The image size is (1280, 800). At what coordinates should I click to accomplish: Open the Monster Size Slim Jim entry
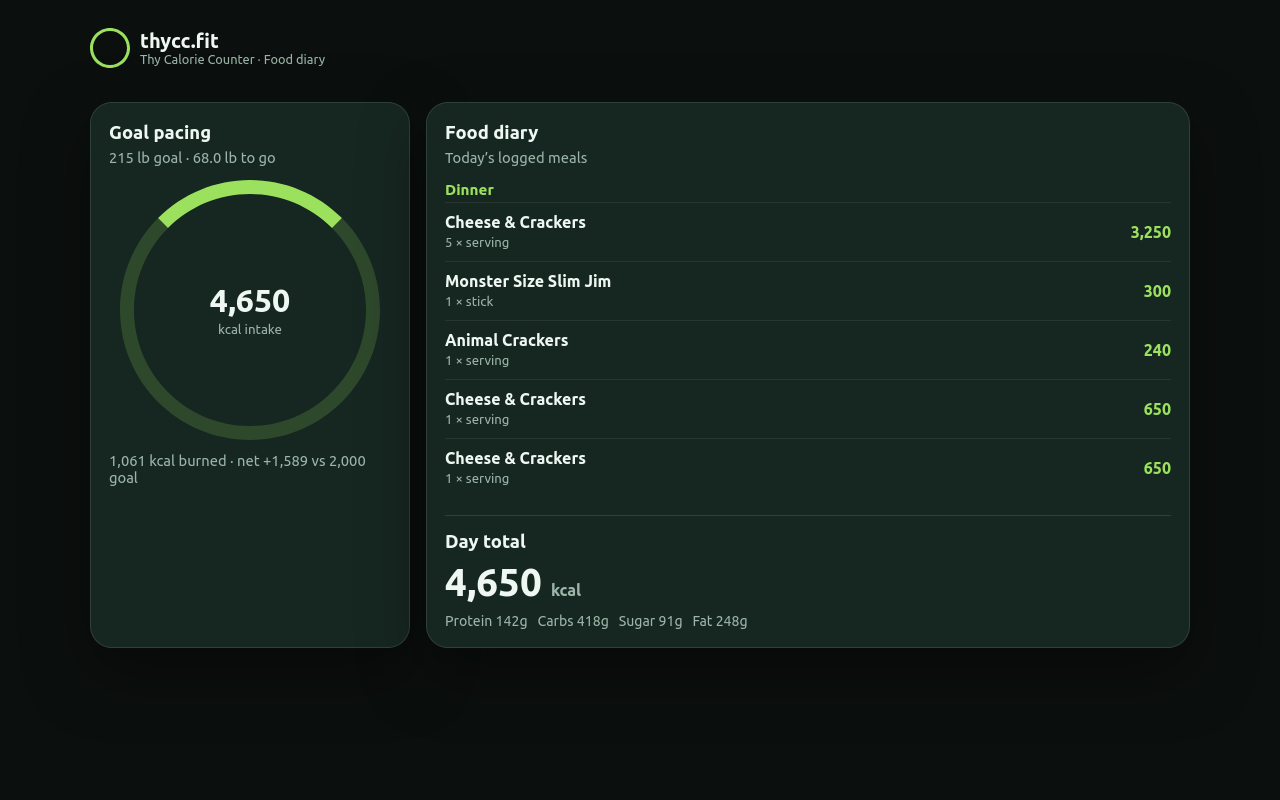pyautogui.click(x=808, y=291)
